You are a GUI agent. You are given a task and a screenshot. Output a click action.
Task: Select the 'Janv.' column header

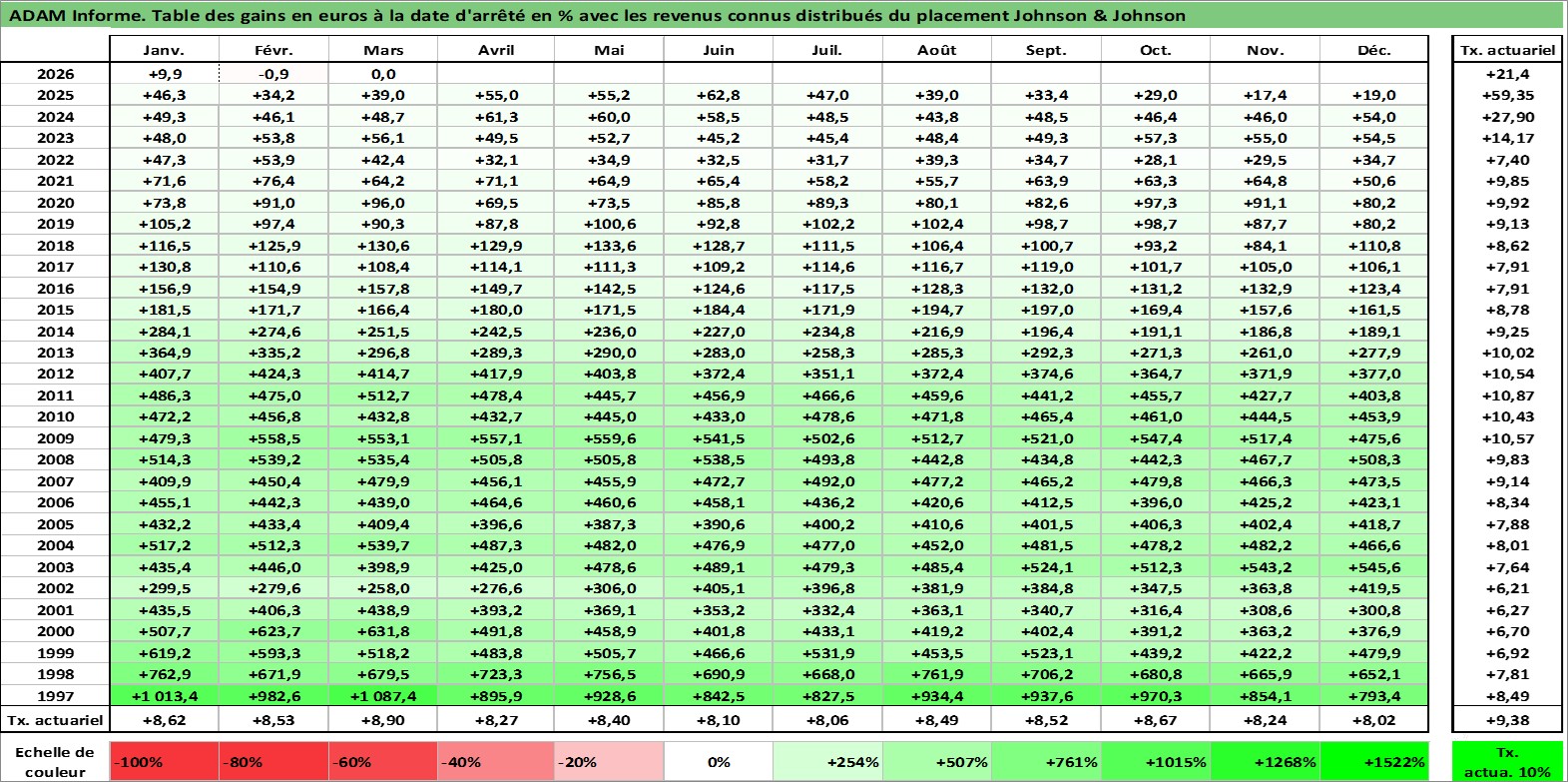(x=164, y=50)
